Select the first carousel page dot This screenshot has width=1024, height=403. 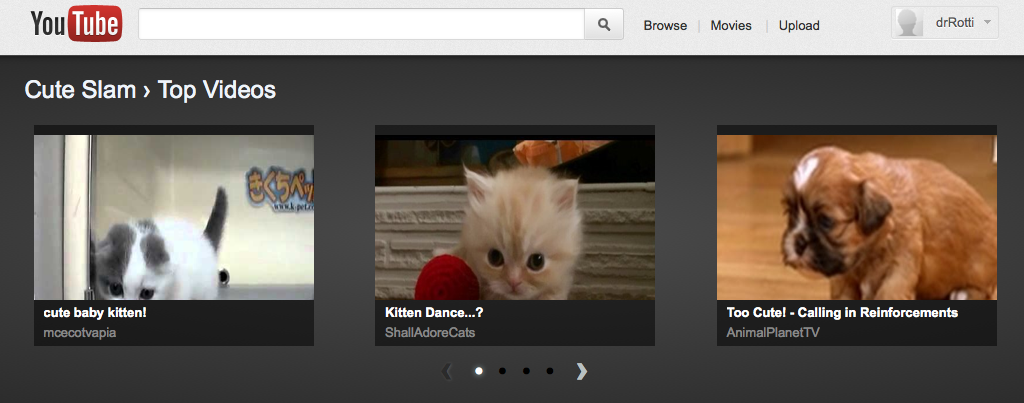(479, 371)
